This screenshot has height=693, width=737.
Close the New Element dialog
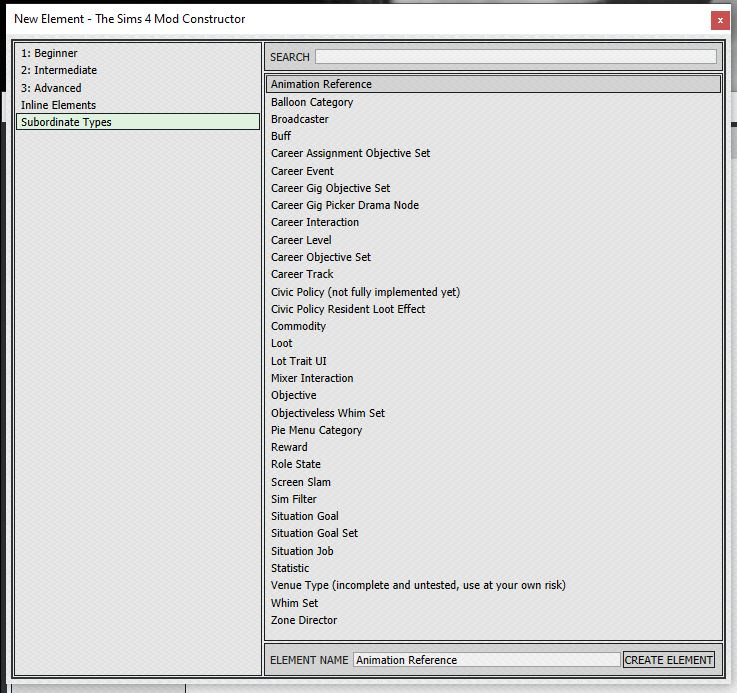[720, 20]
